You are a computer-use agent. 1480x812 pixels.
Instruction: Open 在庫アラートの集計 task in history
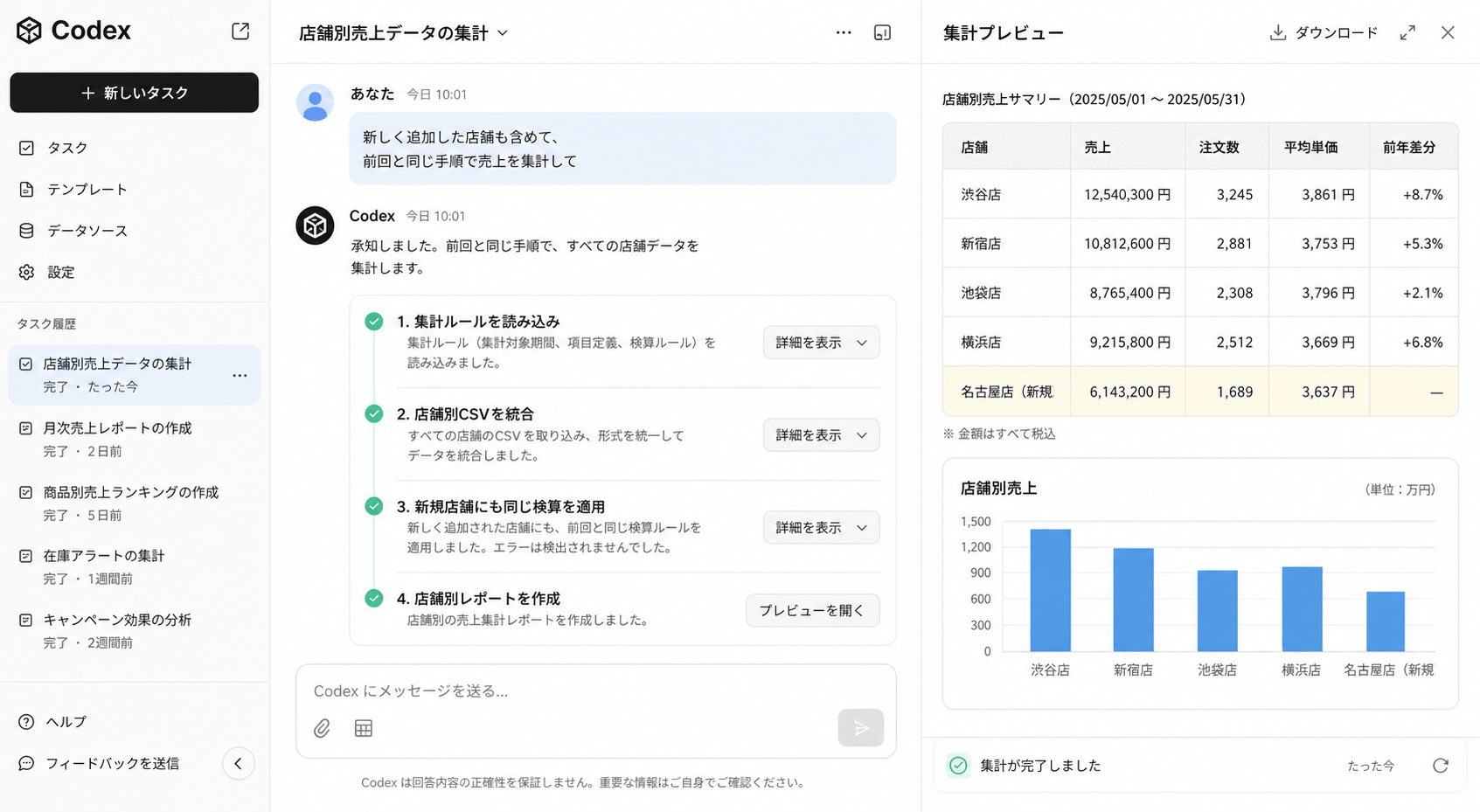pos(135,566)
